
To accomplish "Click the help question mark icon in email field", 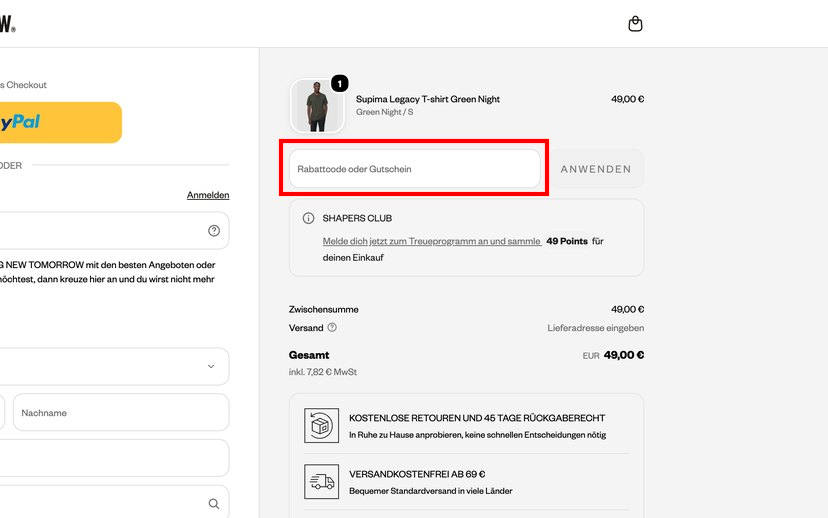I will (214, 231).
